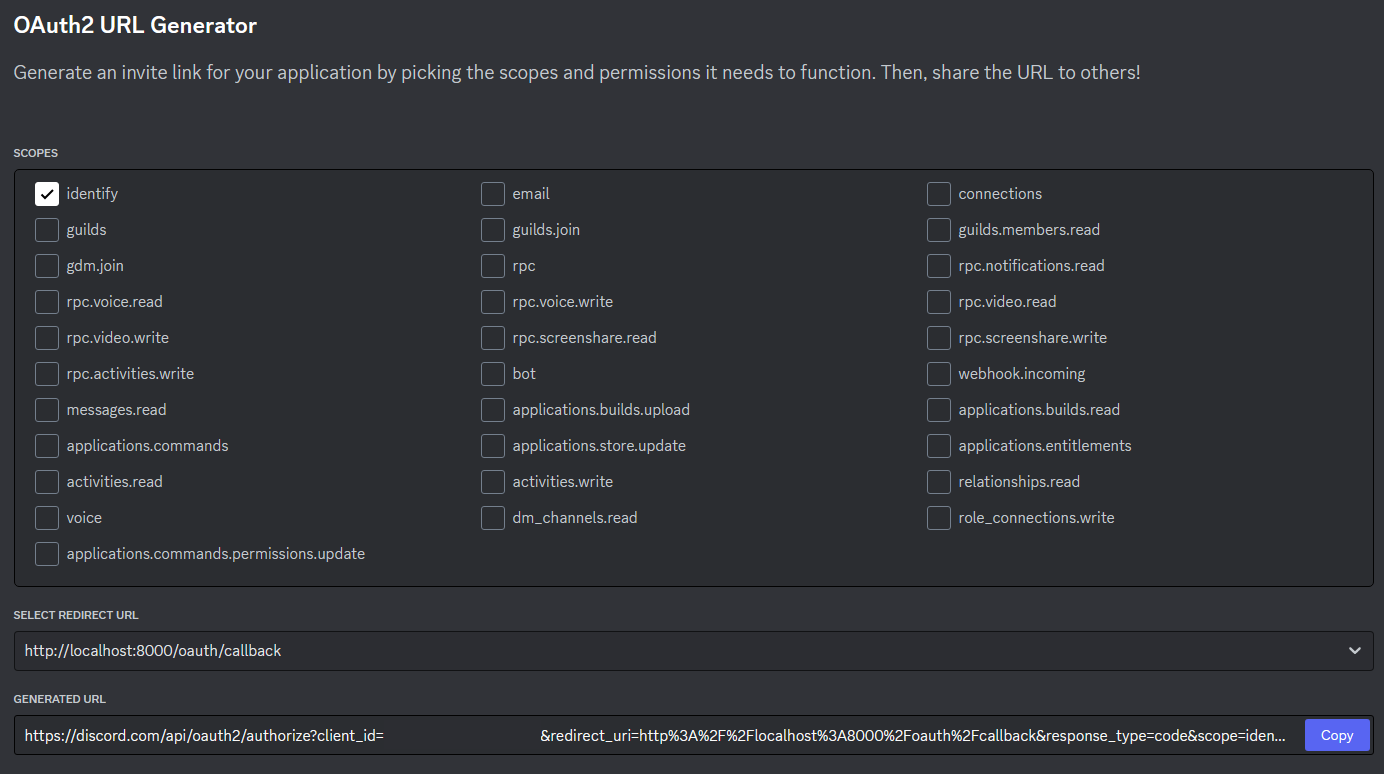This screenshot has height=774, width=1384.
Task: Enable applications.commands scope
Action: 47,446
